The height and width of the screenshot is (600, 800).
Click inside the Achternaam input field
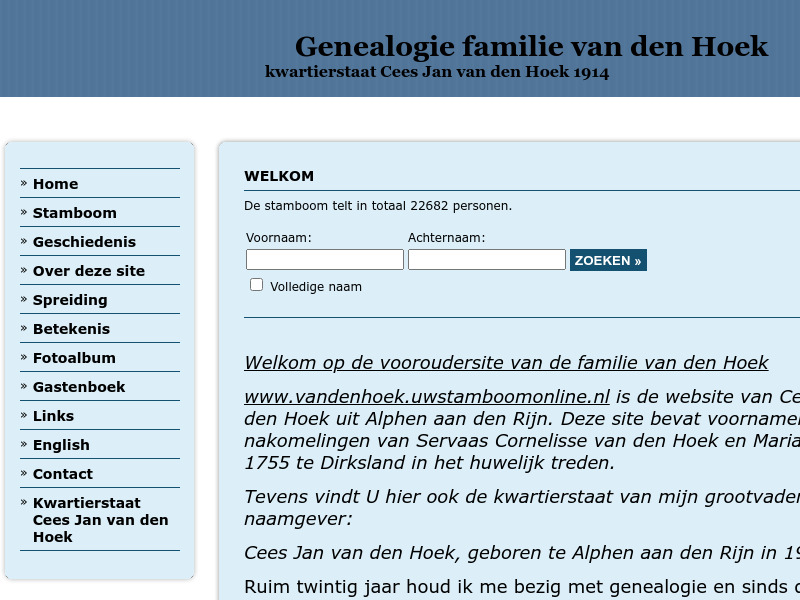pyautogui.click(x=486, y=259)
